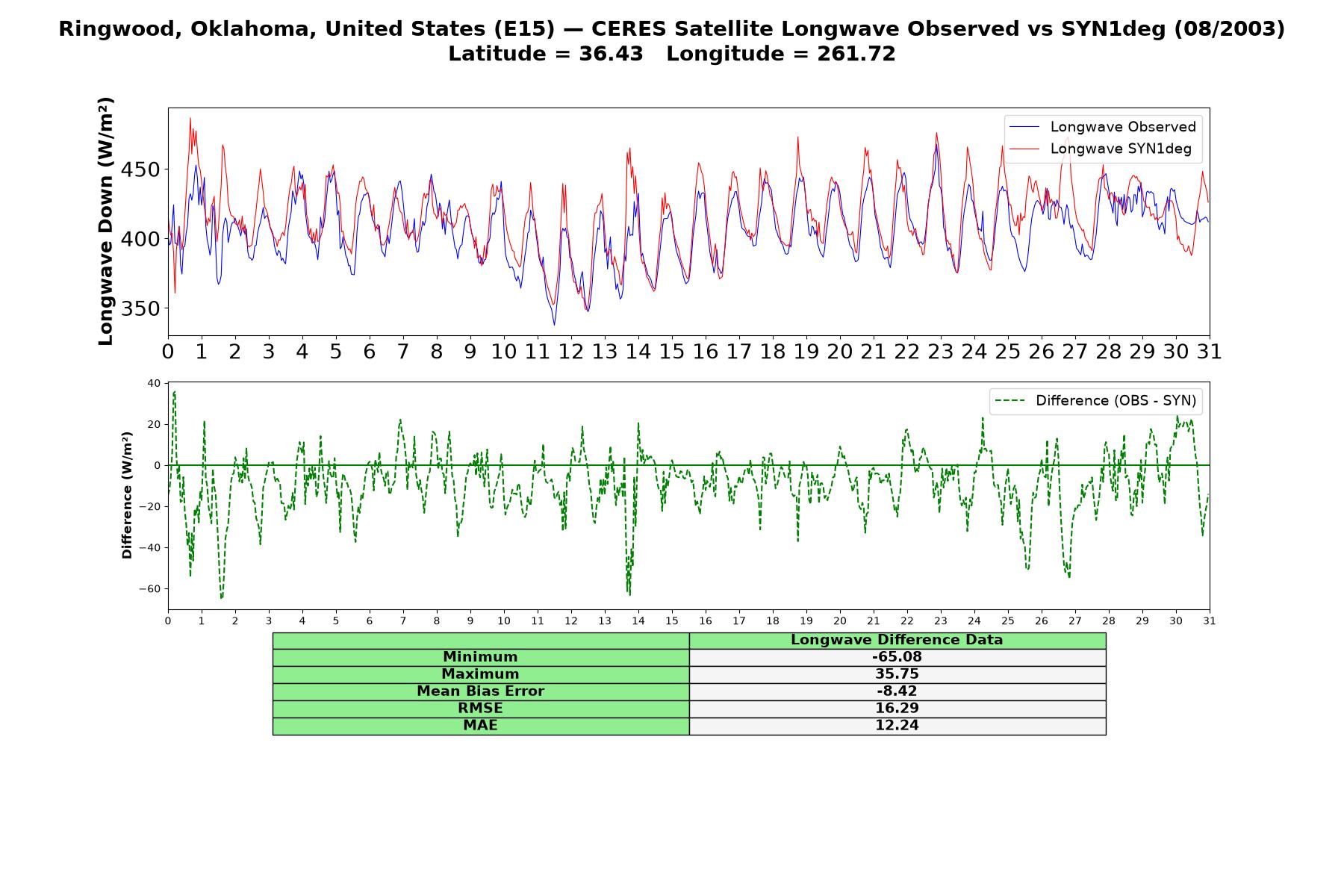Click the 450 tick label on upper y-axis
1344x896 pixels.
coord(140,170)
